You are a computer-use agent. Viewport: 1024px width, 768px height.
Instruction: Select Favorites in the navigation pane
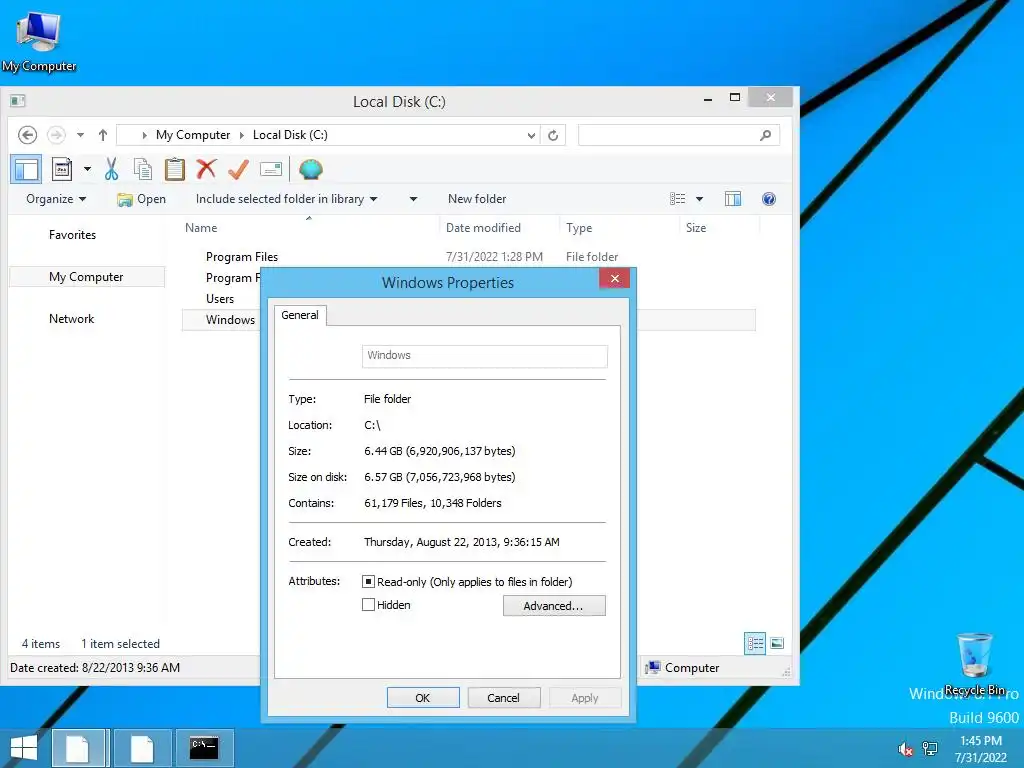tap(72, 235)
